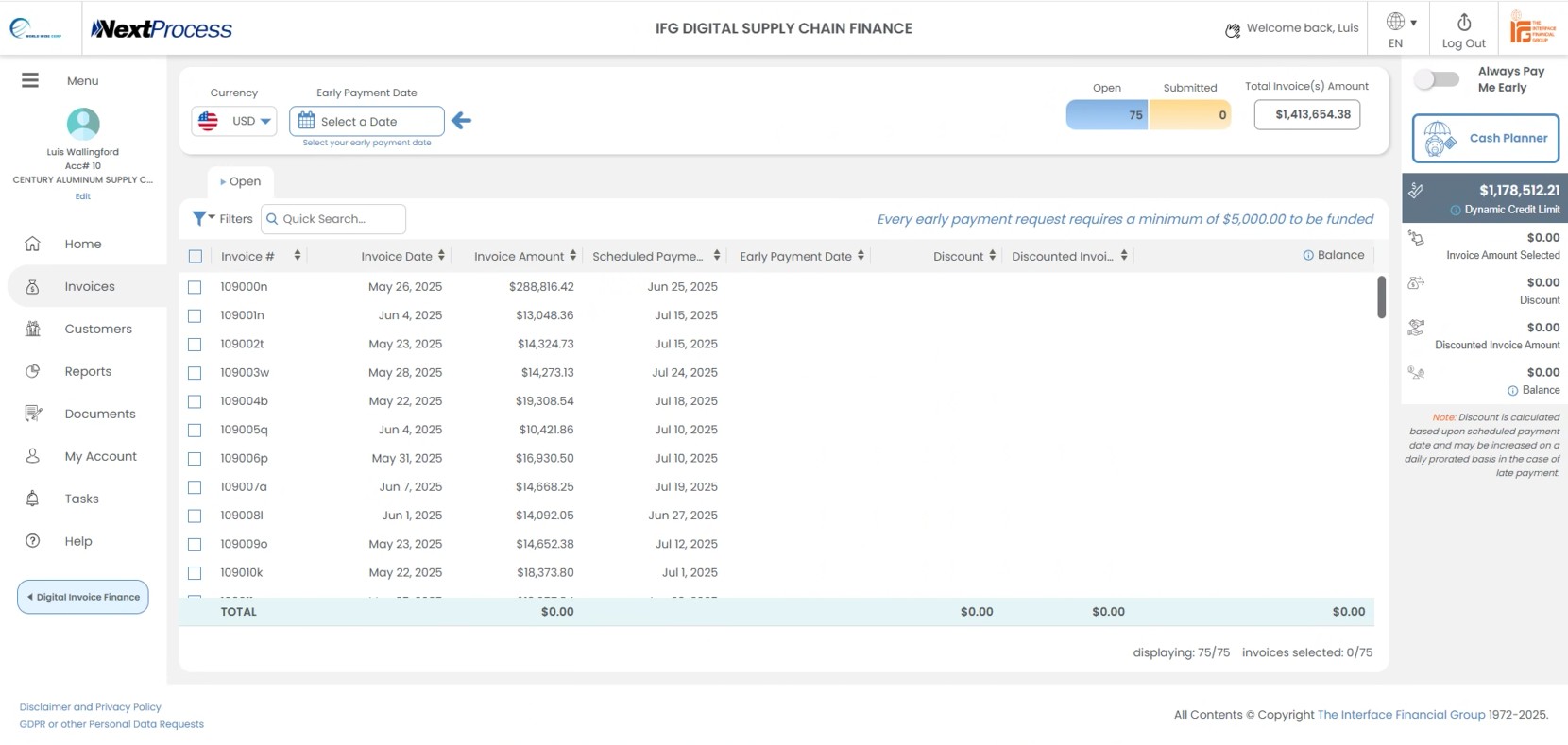Click the Home house icon in sidebar

(x=32, y=244)
